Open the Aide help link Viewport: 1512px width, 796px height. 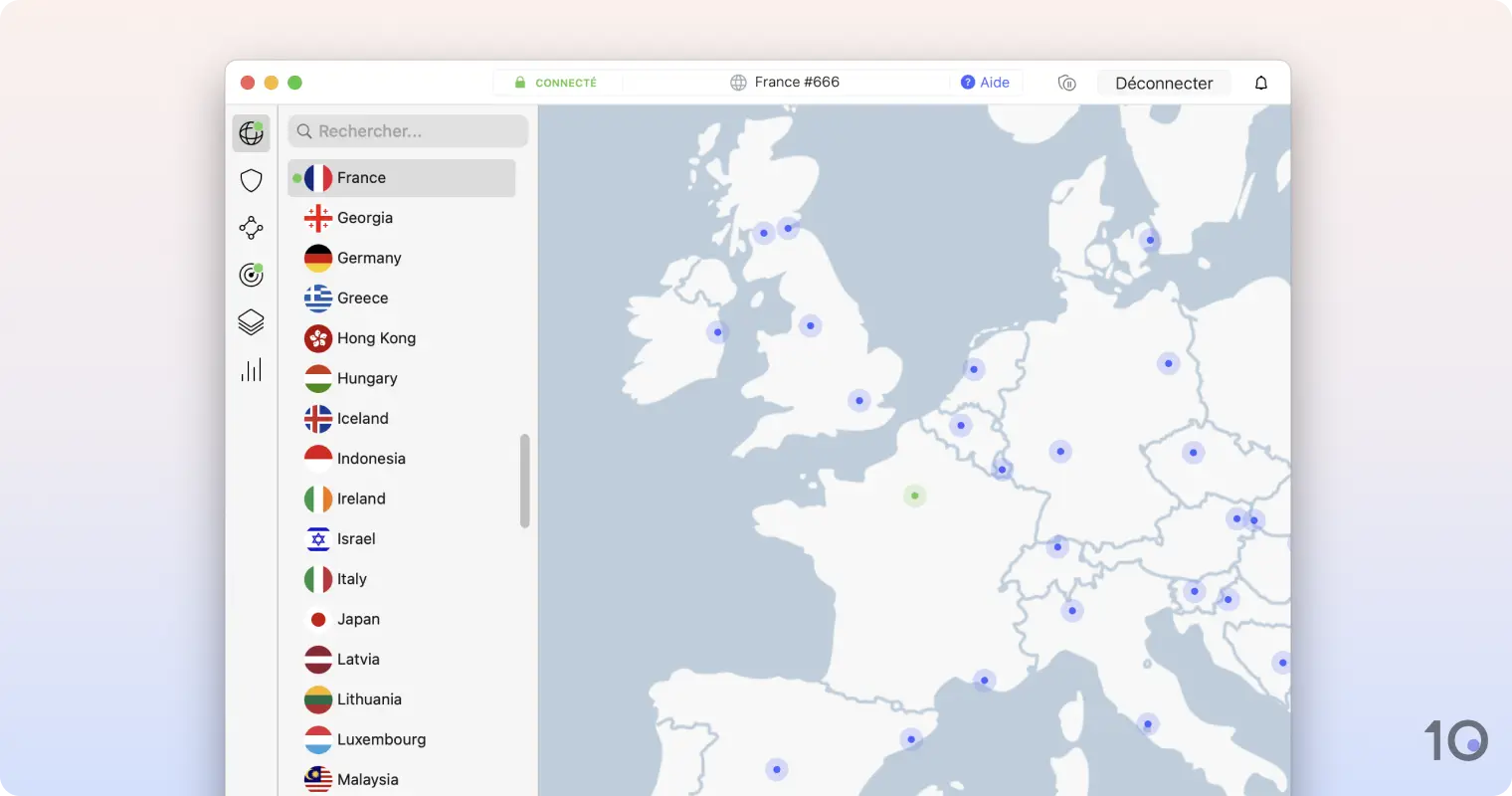tap(986, 83)
